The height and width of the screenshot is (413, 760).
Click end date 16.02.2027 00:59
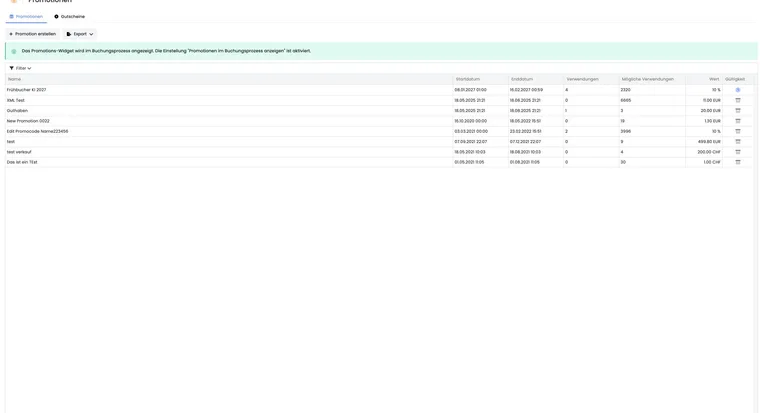(526, 90)
